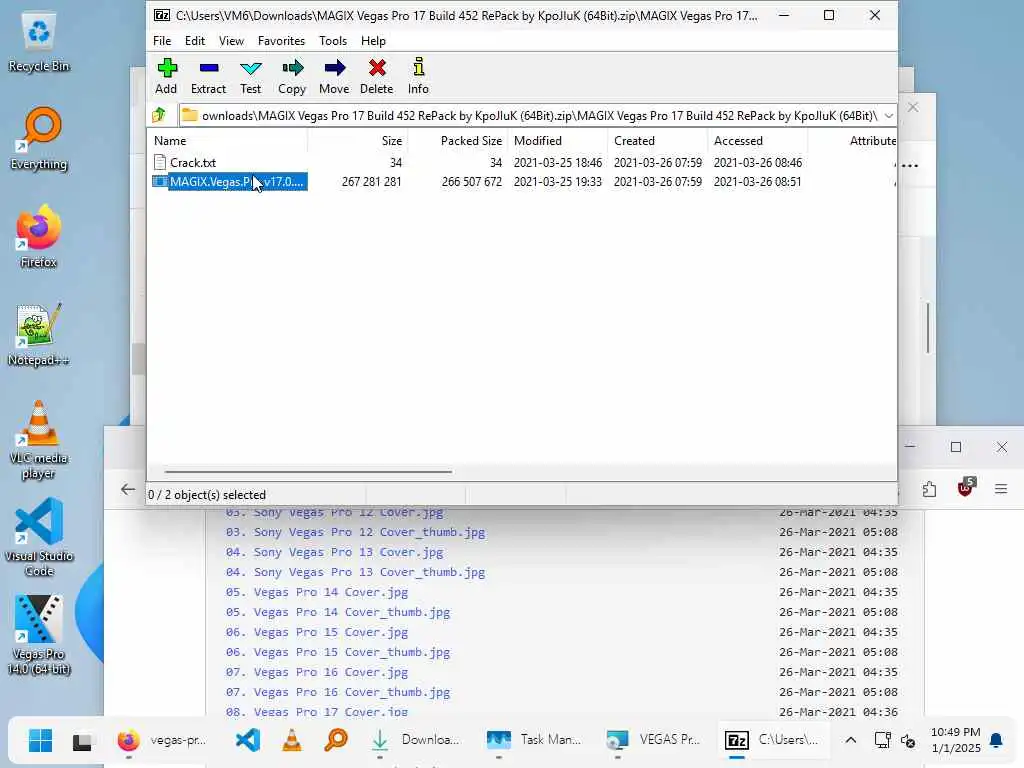Open the Help menu
Screen dimensions: 1024x768
click(374, 40)
